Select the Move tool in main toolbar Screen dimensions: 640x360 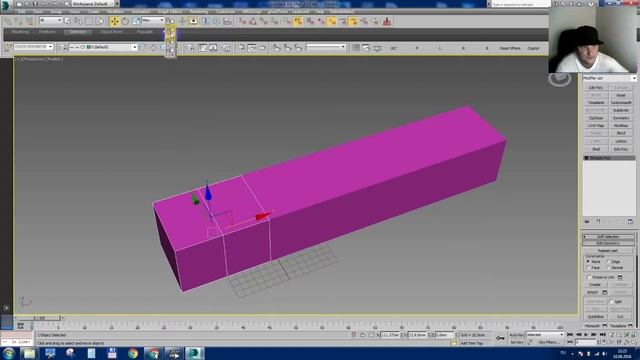115,21
